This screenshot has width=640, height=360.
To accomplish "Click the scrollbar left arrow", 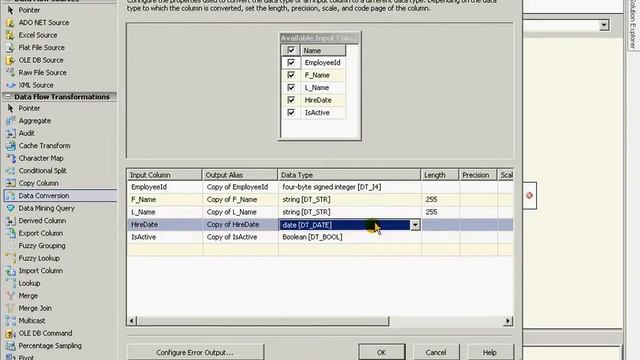I will [x=131, y=321].
